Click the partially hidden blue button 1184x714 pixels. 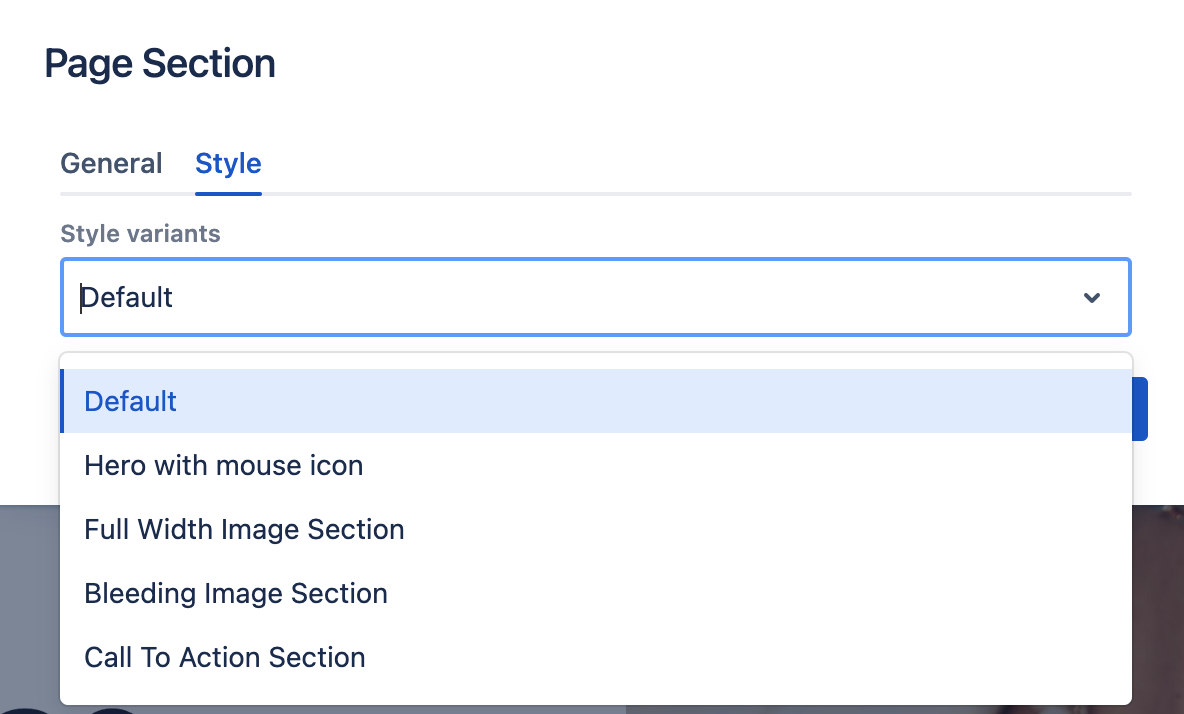[x=1140, y=409]
